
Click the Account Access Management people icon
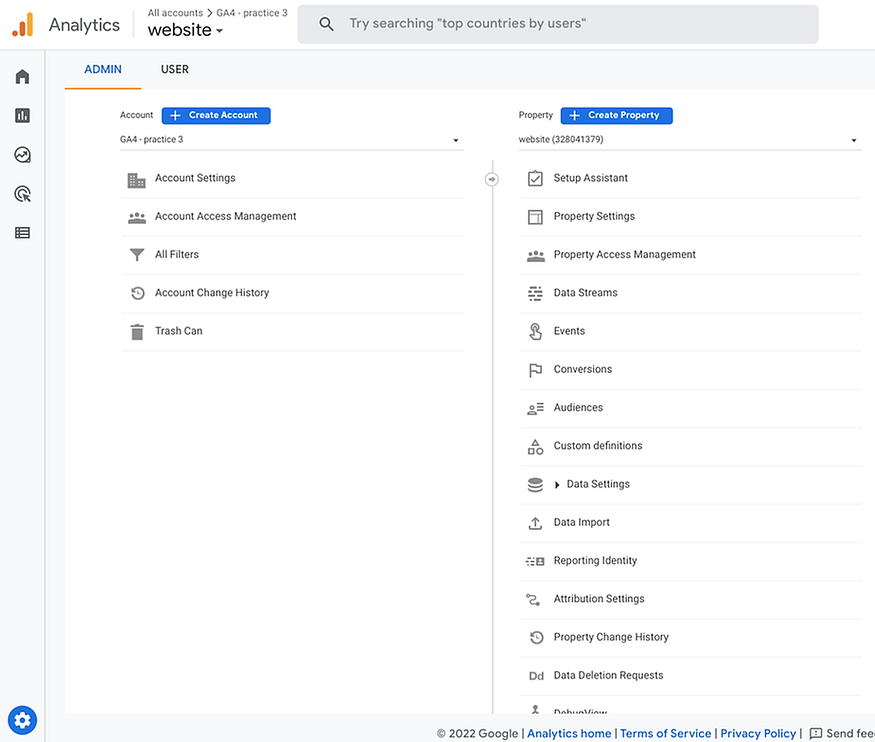(x=137, y=218)
